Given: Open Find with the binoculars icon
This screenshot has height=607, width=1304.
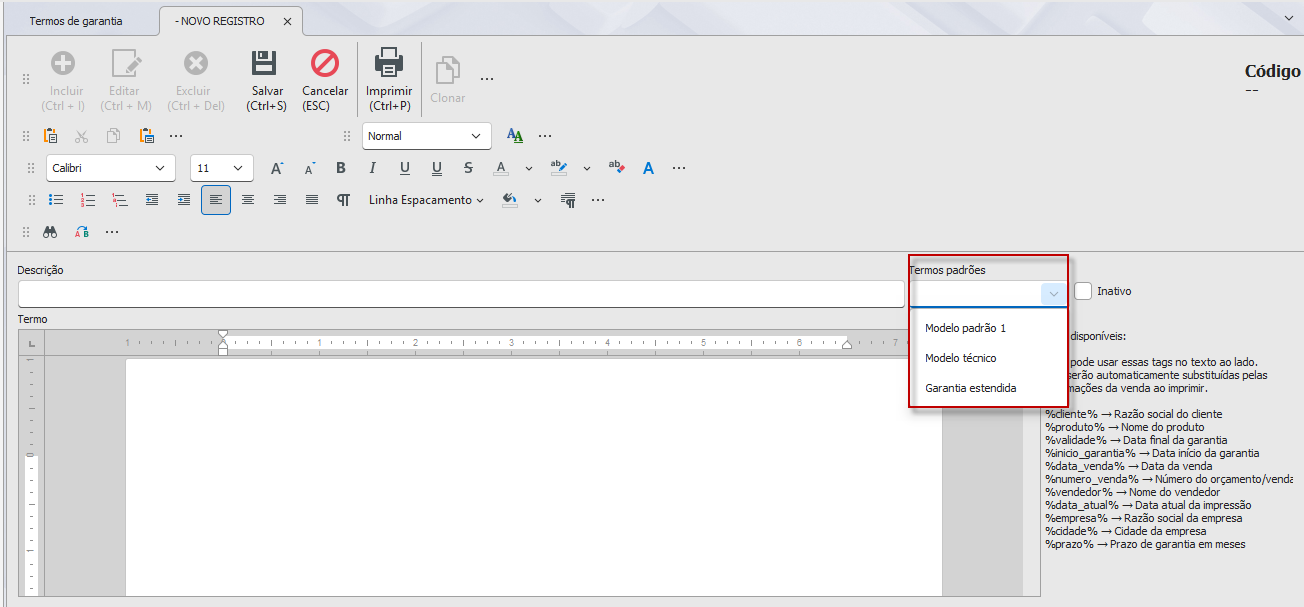Looking at the screenshot, I should click(x=50, y=232).
